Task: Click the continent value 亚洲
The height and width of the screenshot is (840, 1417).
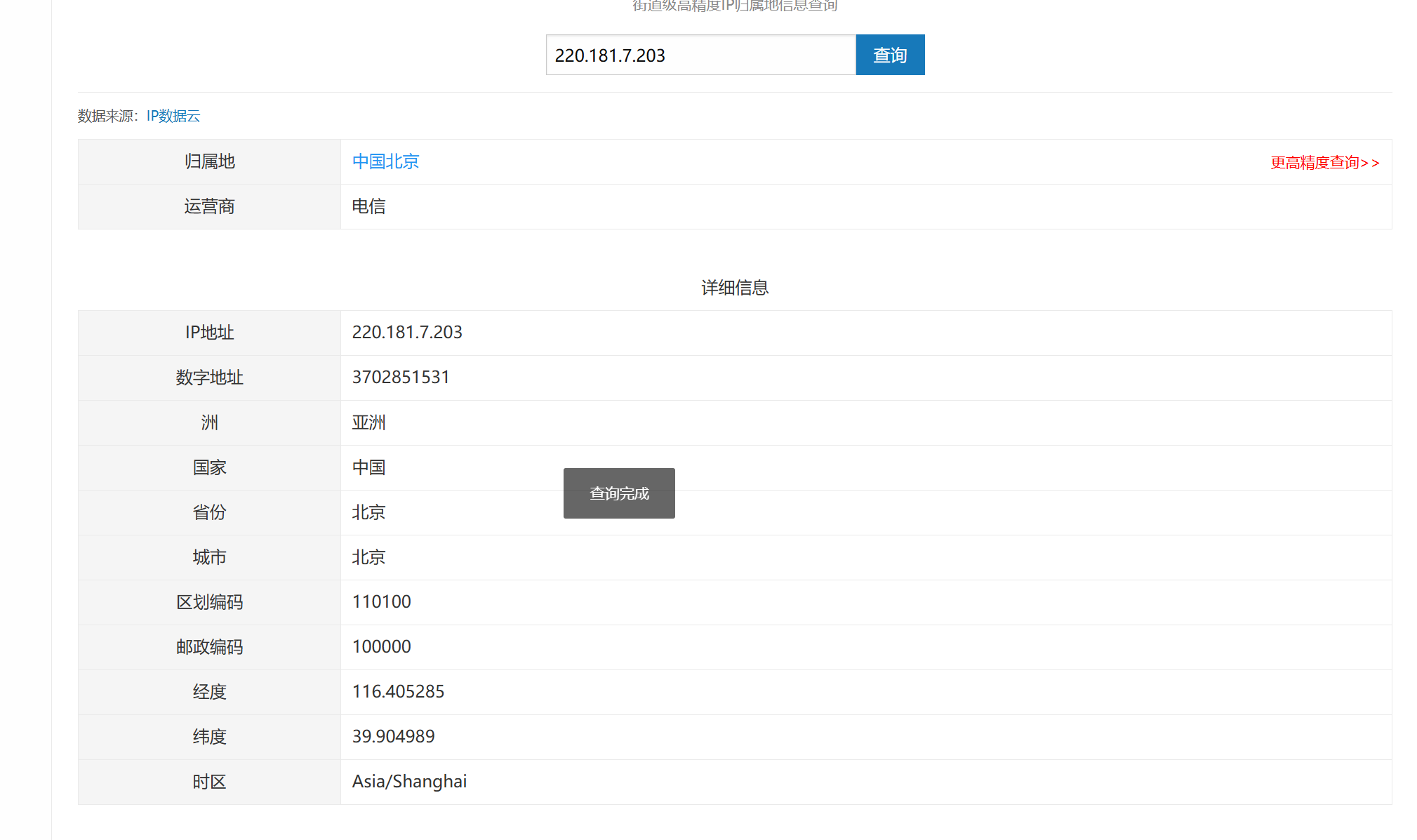Action: (368, 422)
